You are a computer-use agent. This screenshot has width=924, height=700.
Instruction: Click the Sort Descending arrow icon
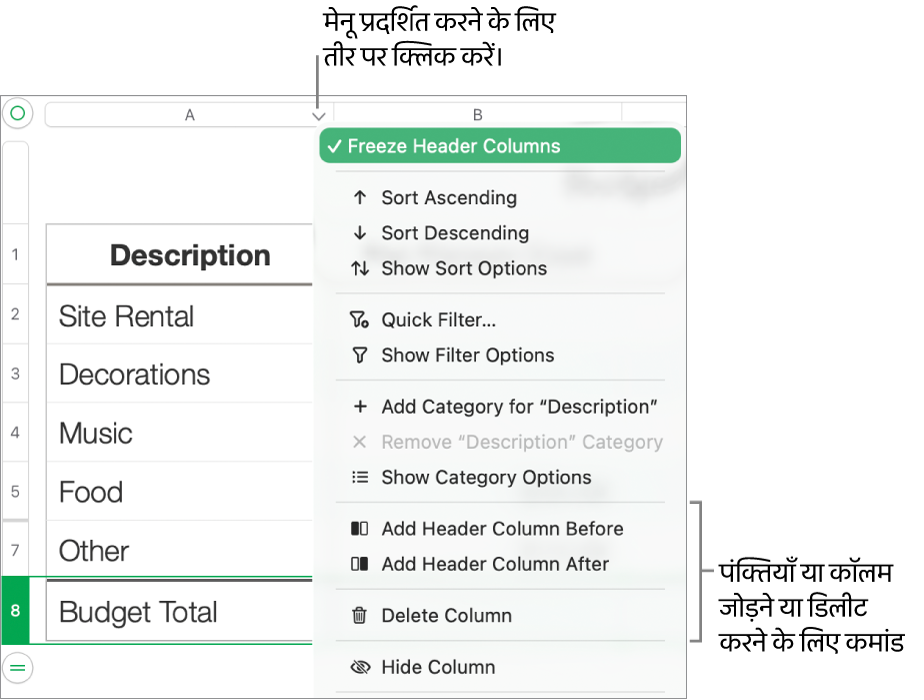tap(360, 233)
